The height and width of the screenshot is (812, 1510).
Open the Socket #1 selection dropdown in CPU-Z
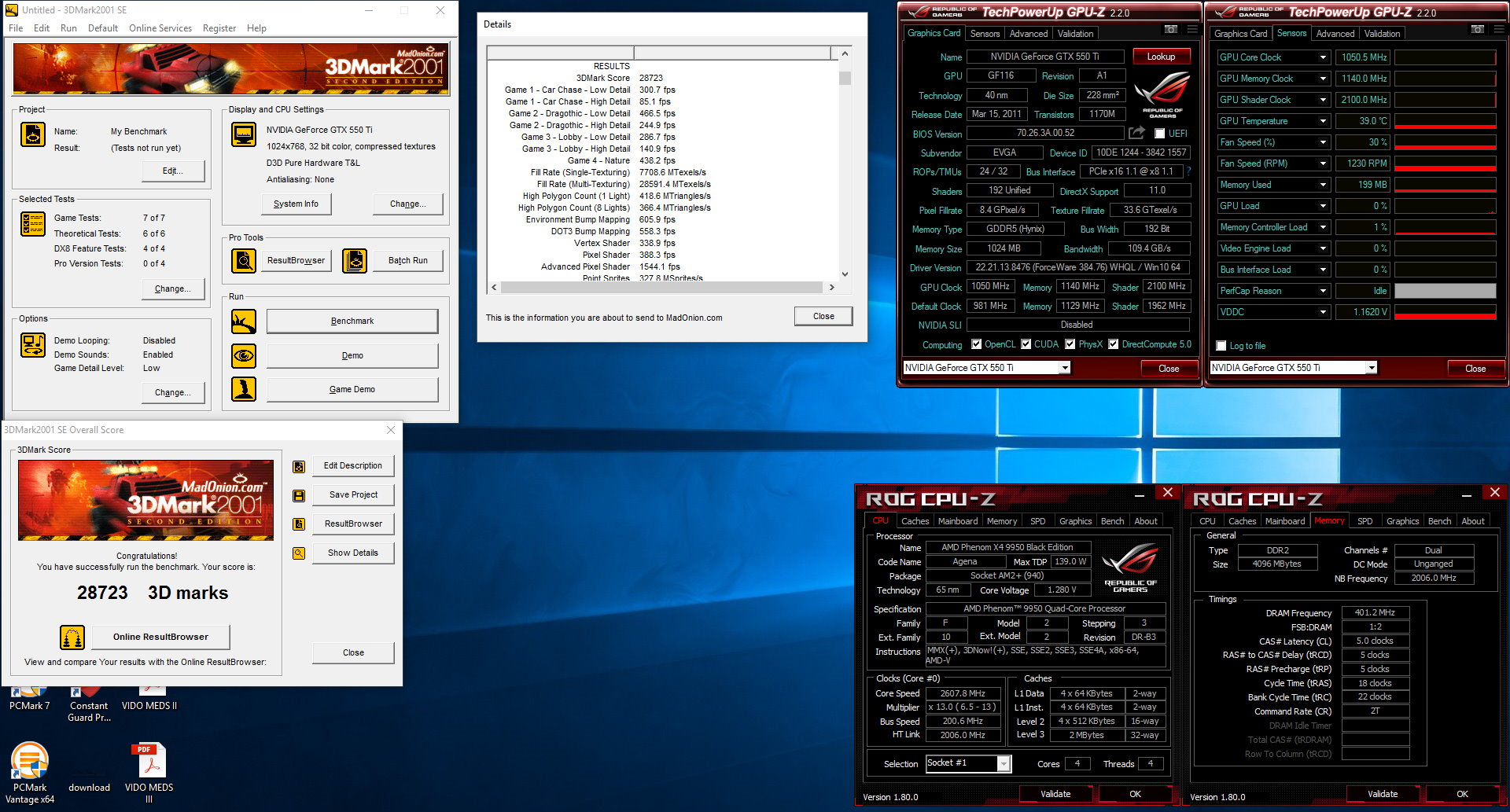(1004, 763)
